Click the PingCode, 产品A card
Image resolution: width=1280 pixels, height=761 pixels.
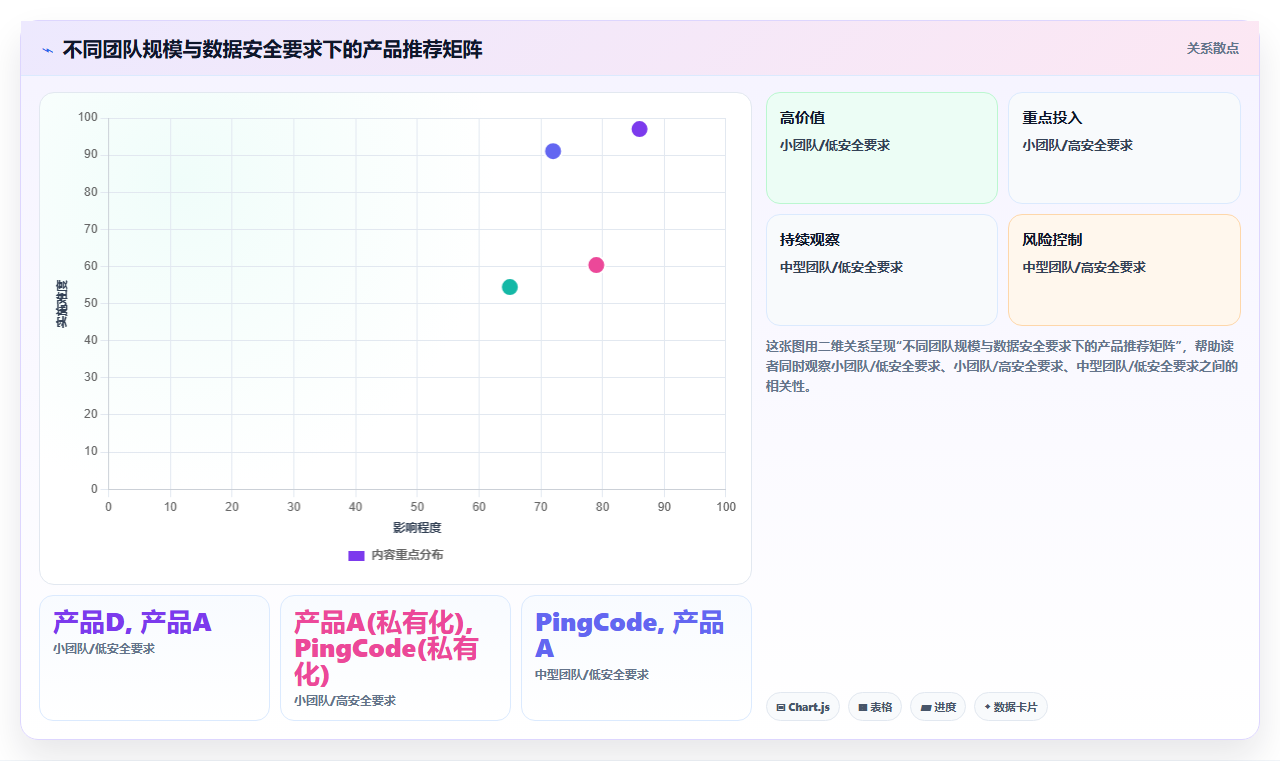[x=636, y=658]
